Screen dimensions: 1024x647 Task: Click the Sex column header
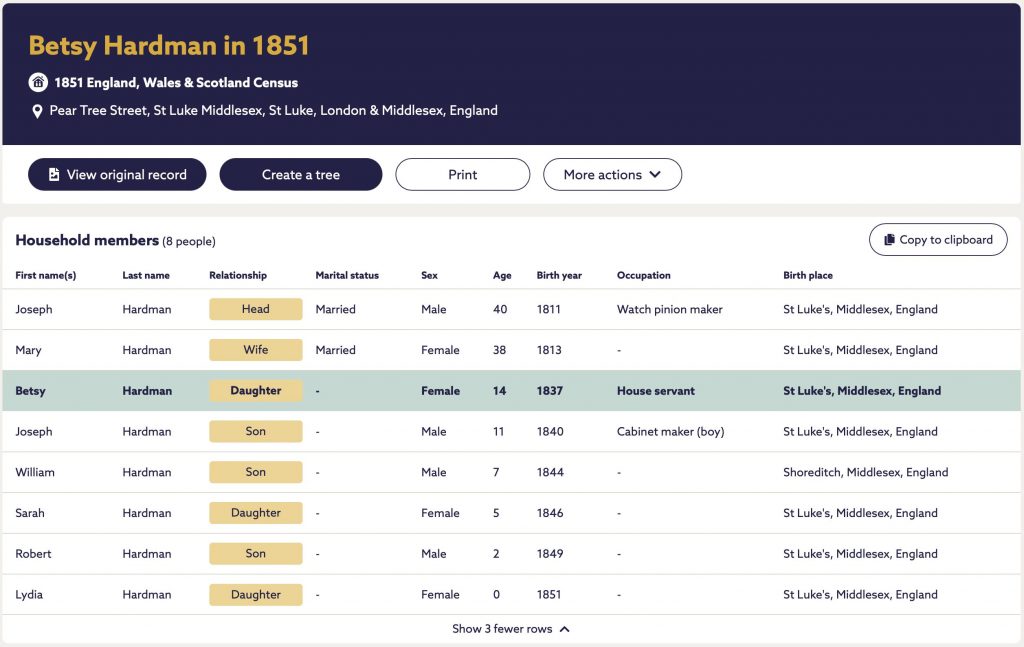429,276
